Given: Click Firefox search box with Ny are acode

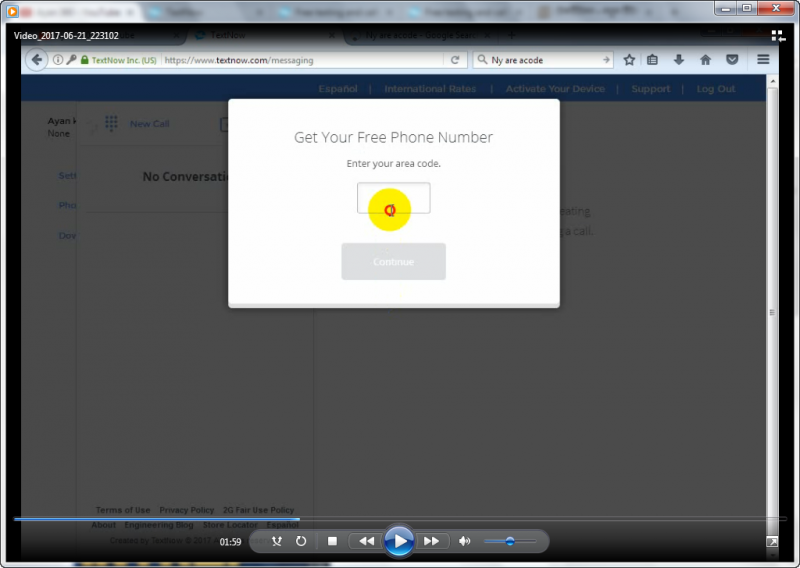Looking at the screenshot, I should (544, 60).
